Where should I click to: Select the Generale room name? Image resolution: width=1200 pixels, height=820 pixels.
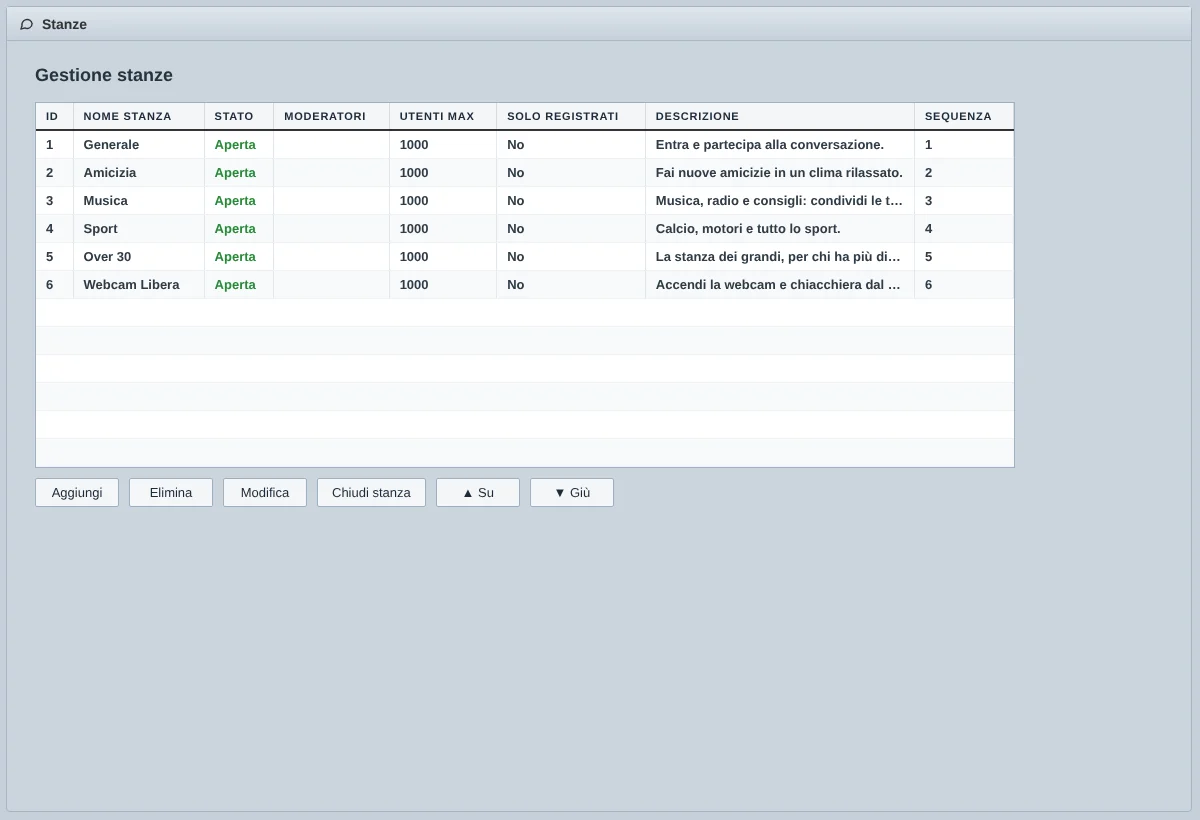click(111, 145)
